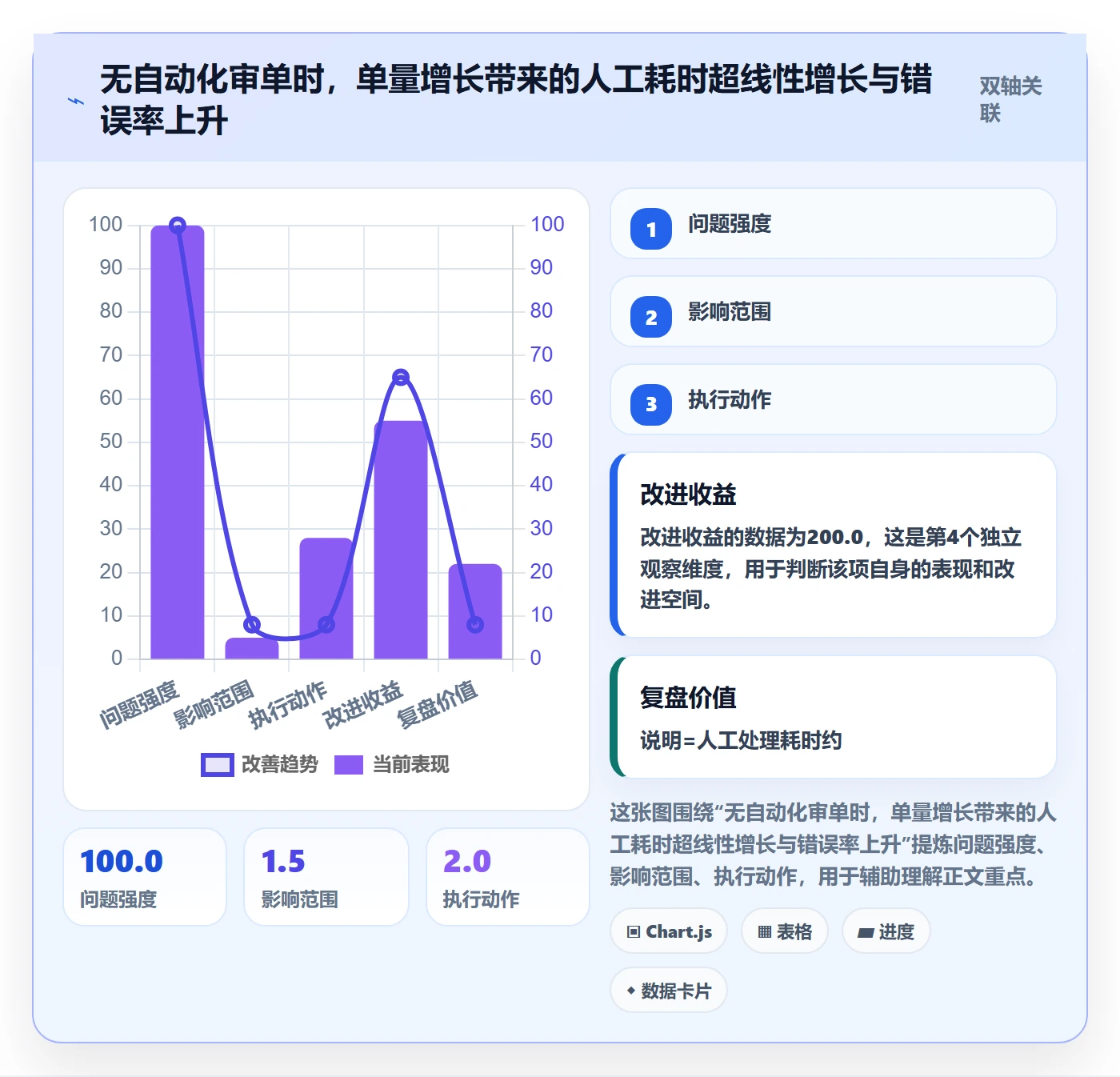This screenshot has height=1077, width=1120.
Task: Select the 问题强度 list item
Action: coord(834,223)
